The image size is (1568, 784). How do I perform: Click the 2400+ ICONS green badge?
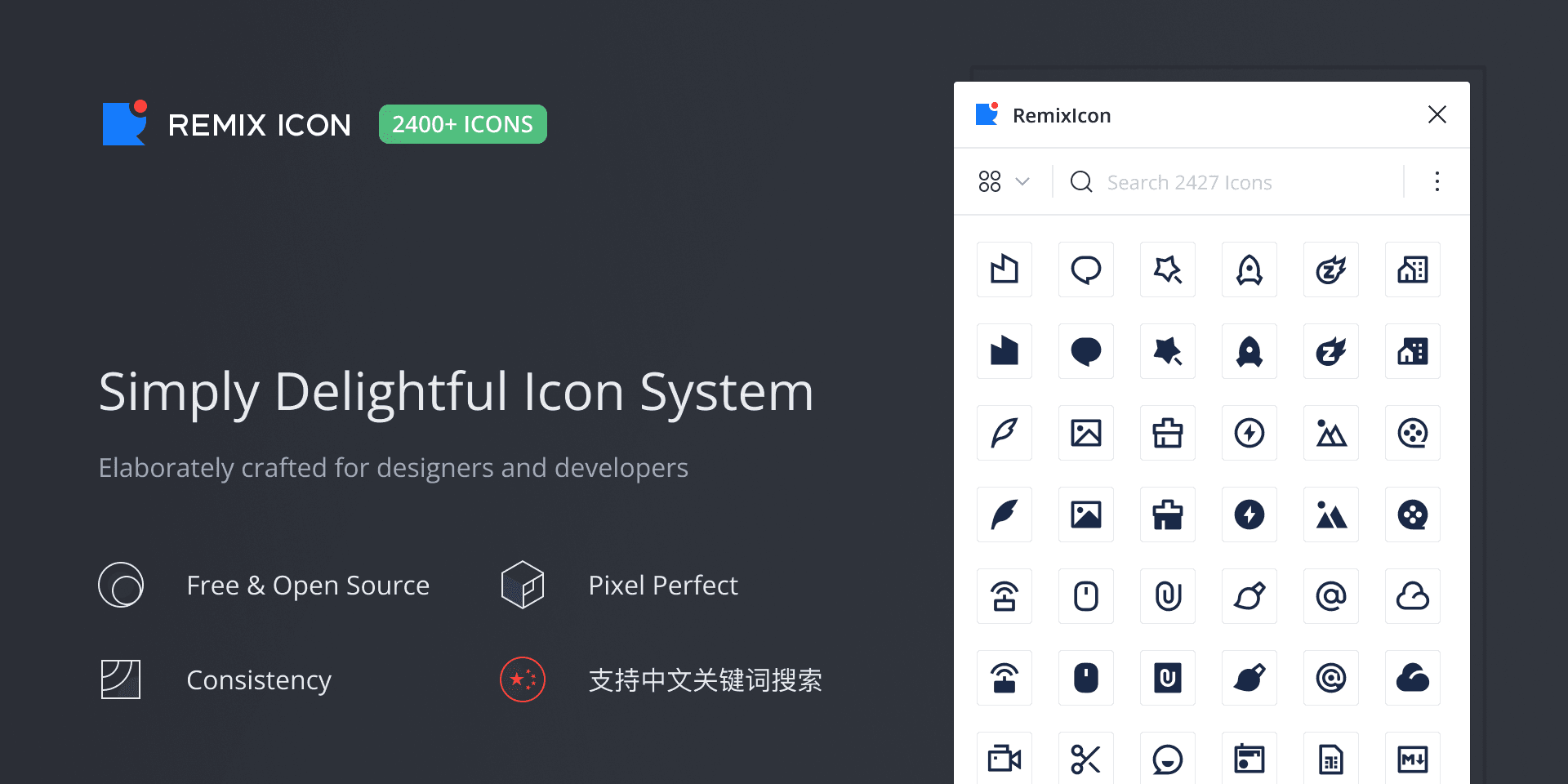463,124
